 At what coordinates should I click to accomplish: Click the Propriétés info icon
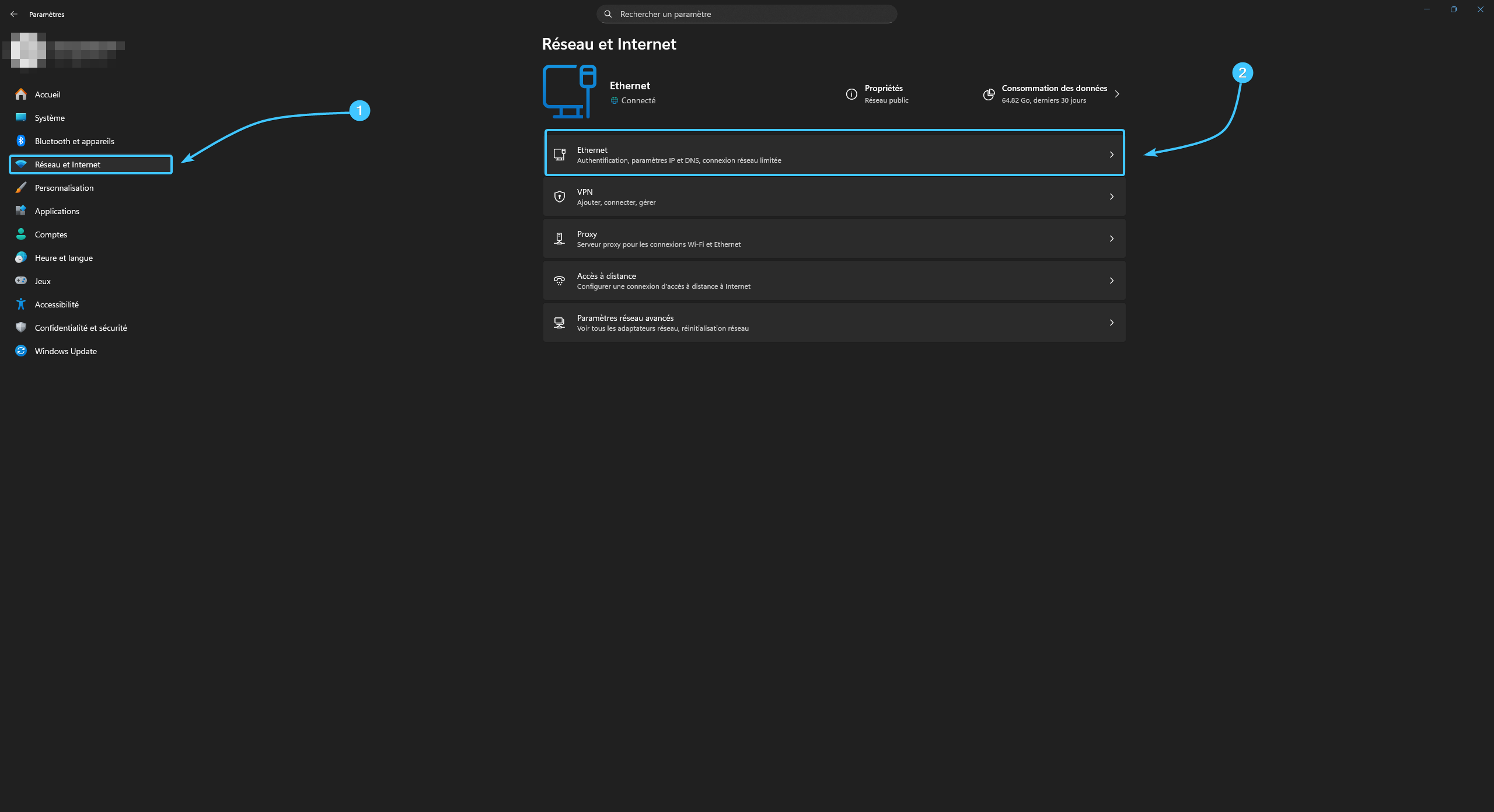coord(851,94)
